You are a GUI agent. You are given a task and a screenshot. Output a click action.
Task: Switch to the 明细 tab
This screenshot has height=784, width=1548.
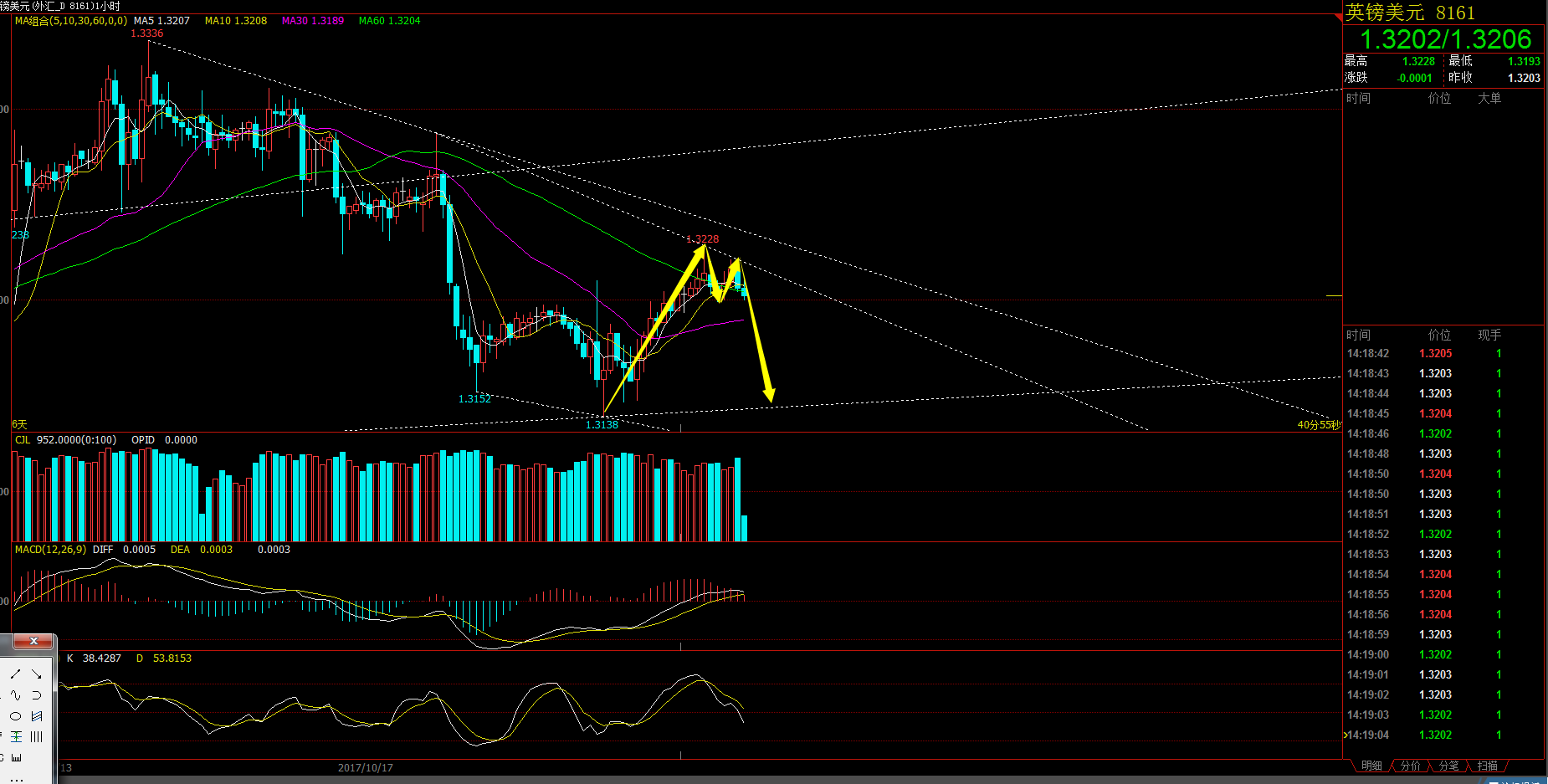coord(1371,766)
